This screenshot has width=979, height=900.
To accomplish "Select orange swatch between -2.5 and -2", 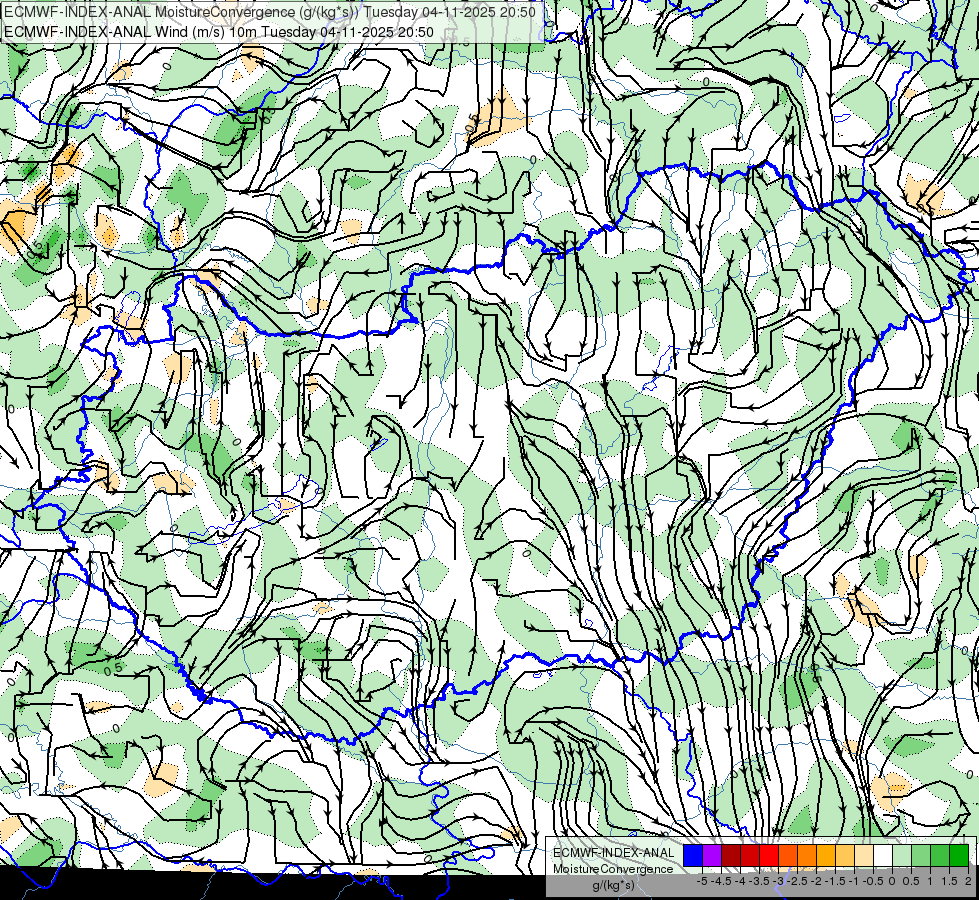I will (x=807, y=856).
